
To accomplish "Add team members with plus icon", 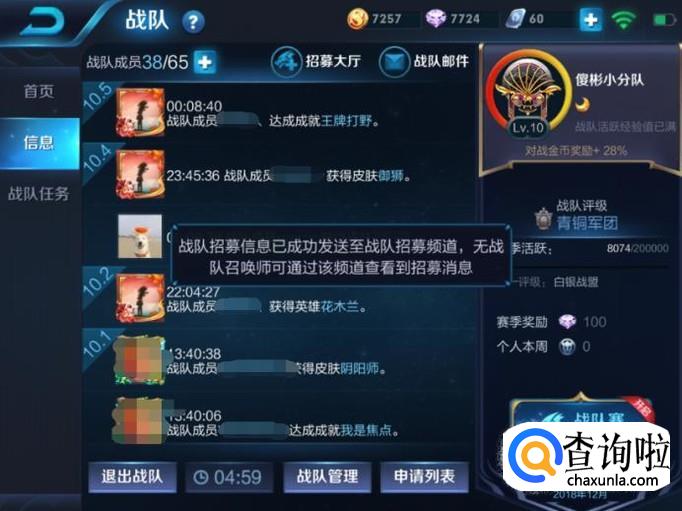I will coord(205,62).
